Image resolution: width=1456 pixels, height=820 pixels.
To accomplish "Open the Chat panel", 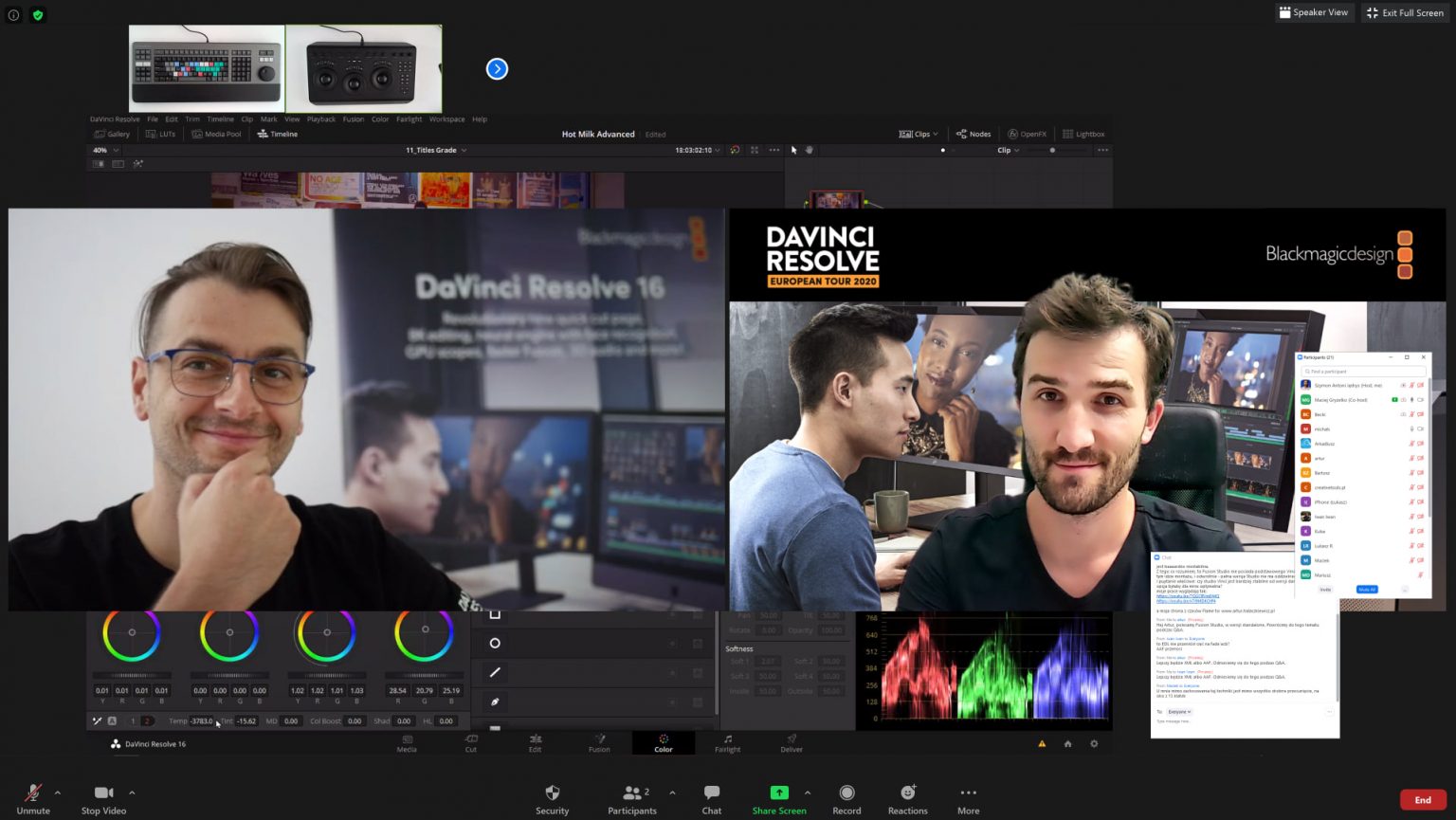I will coord(712,799).
